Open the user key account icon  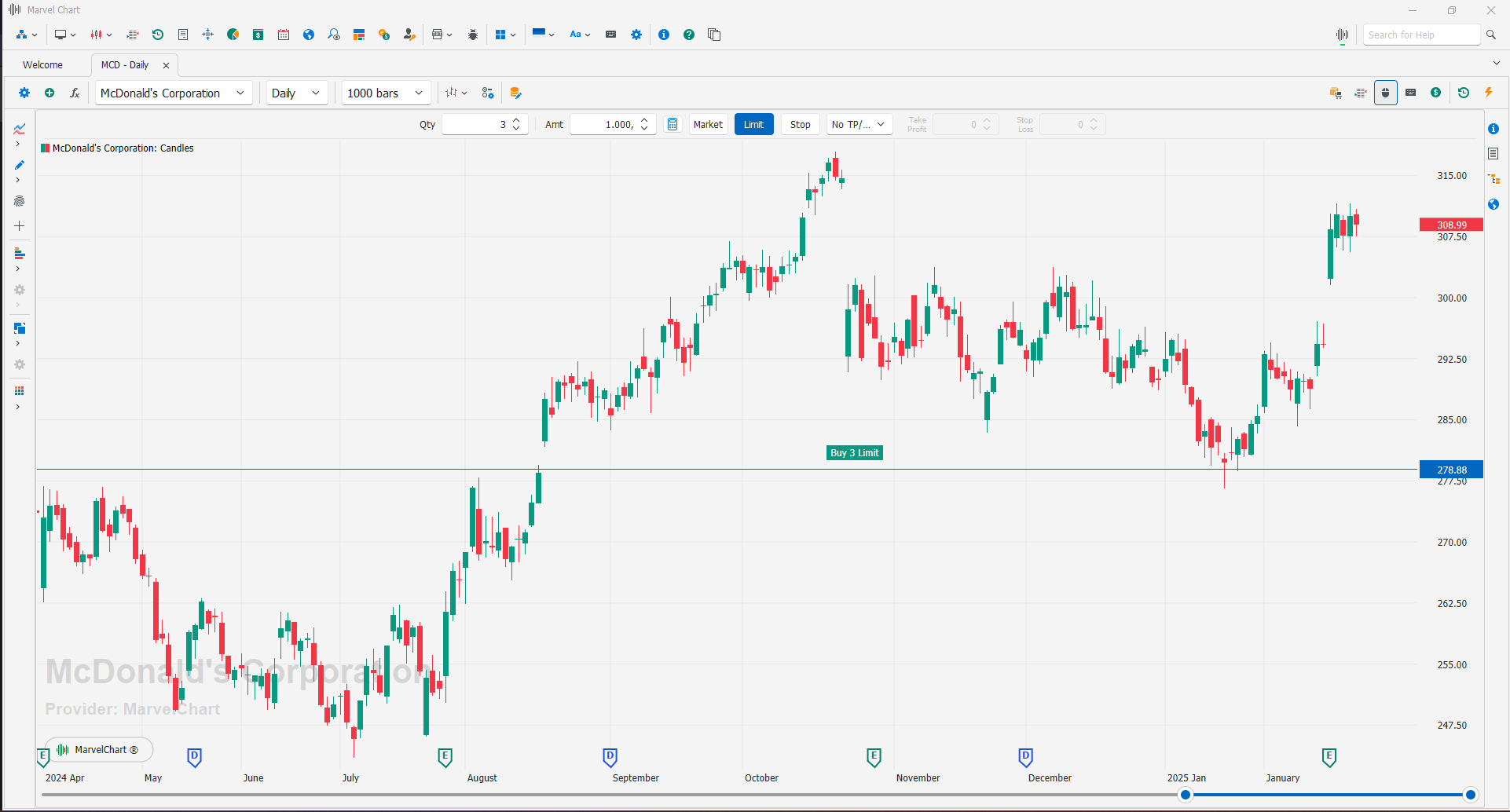(409, 35)
